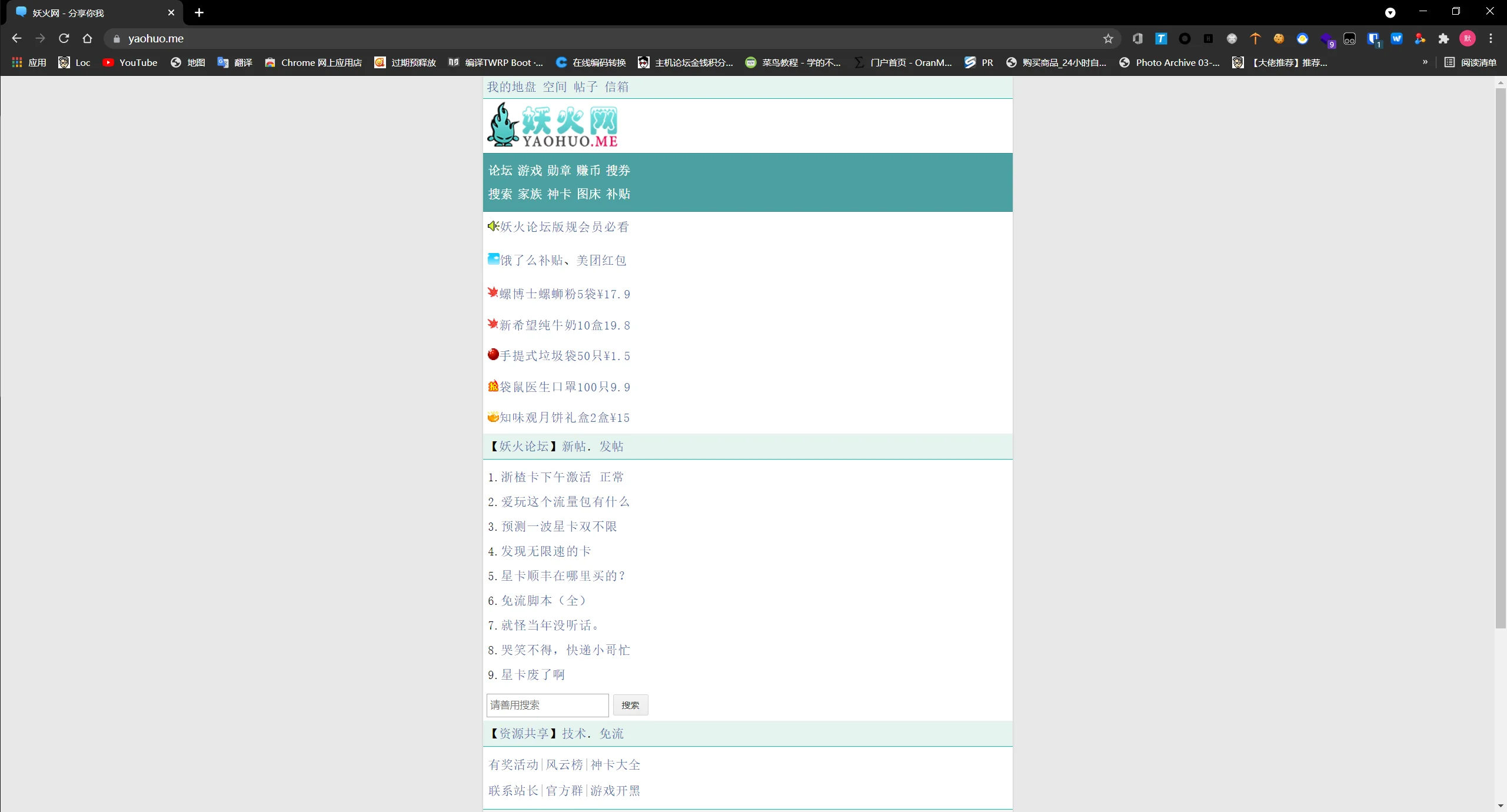Open the tab search dropdown arrow
This screenshot has width=1507, height=812.
[x=1390, y=13]
